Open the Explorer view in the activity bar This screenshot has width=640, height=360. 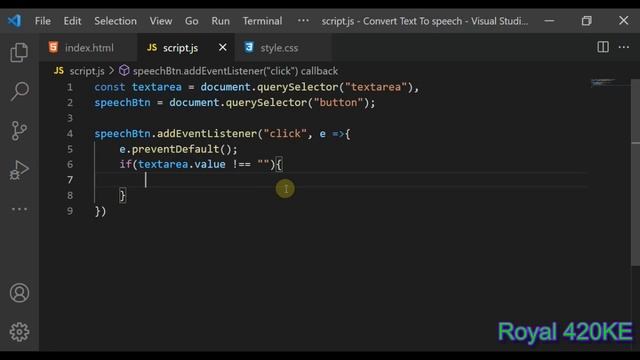19,52
